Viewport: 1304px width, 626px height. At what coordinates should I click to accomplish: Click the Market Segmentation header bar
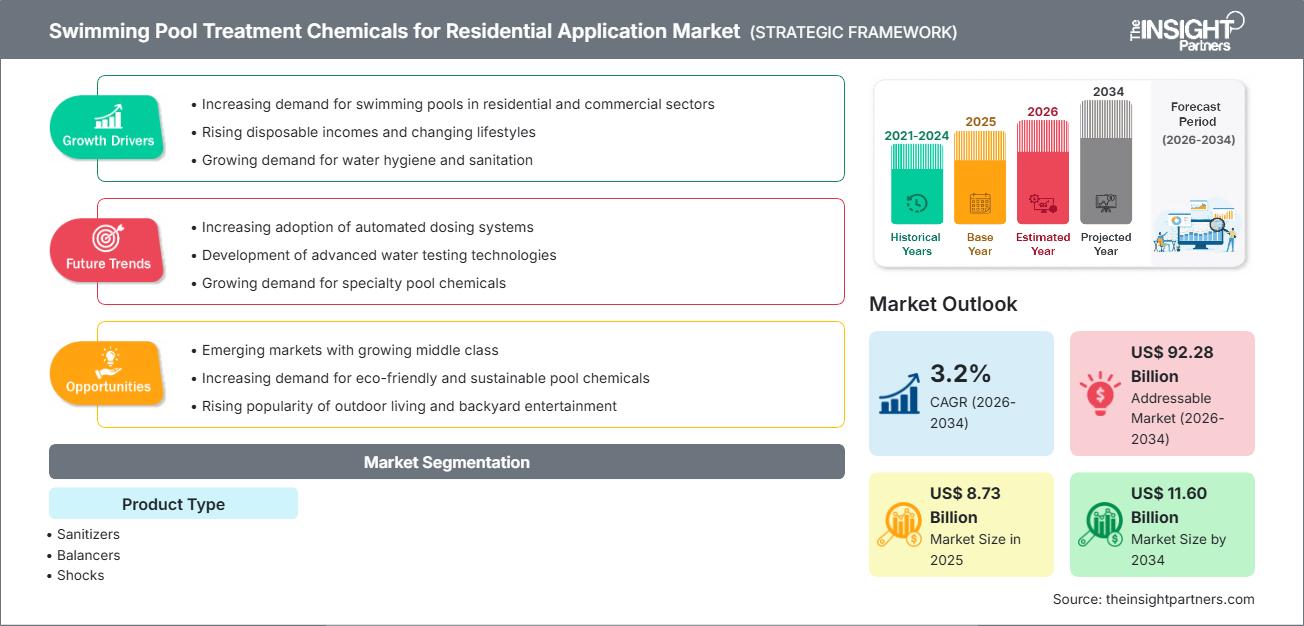[x=446, y=462]
